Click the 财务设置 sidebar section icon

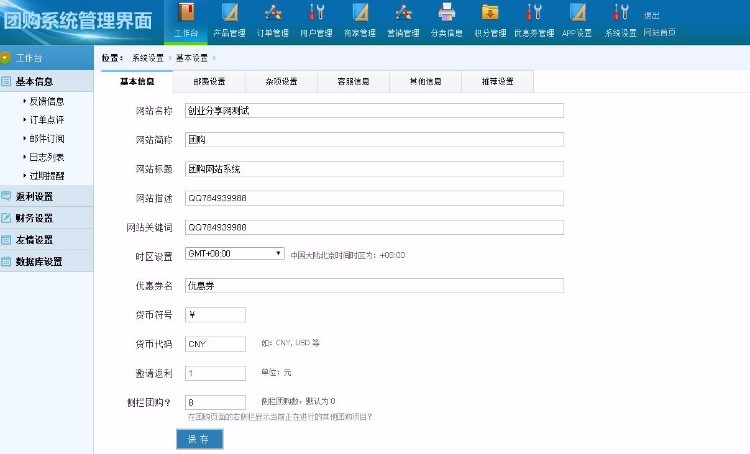(x=6, y=218)
